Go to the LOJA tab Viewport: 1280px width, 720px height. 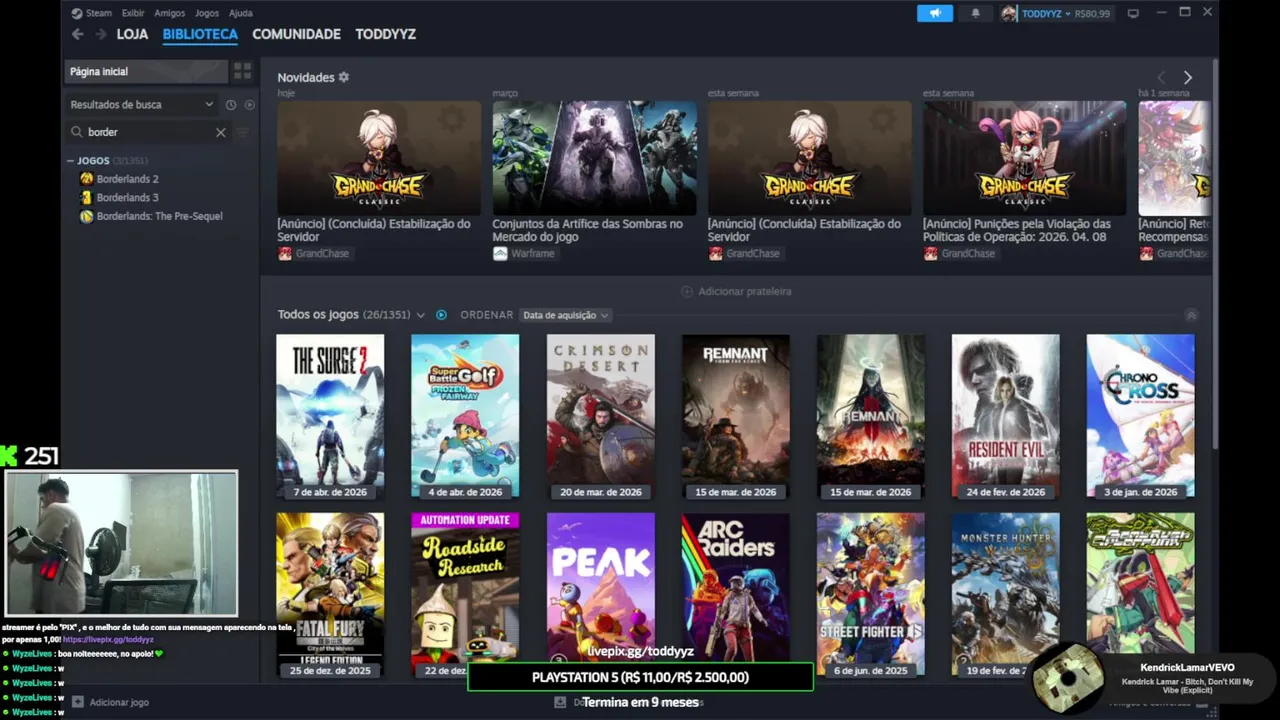(132, 34)
